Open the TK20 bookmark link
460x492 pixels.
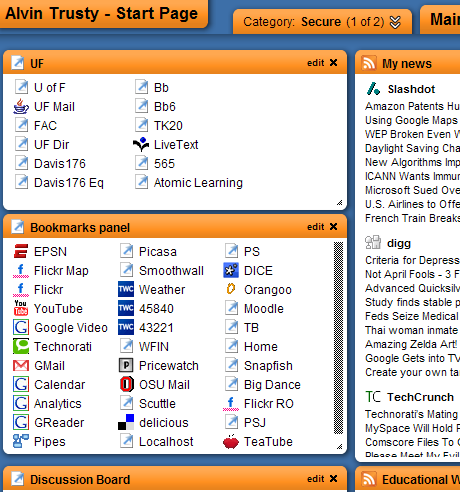[168, 126]
